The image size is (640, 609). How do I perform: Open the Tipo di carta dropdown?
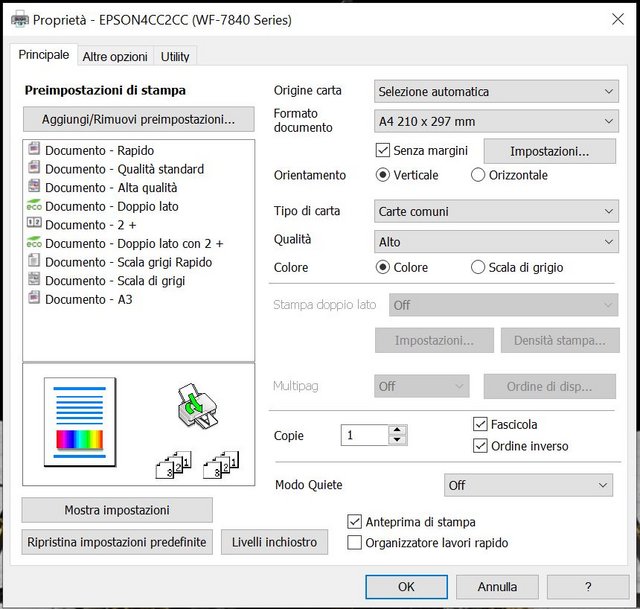click(496, 211)
